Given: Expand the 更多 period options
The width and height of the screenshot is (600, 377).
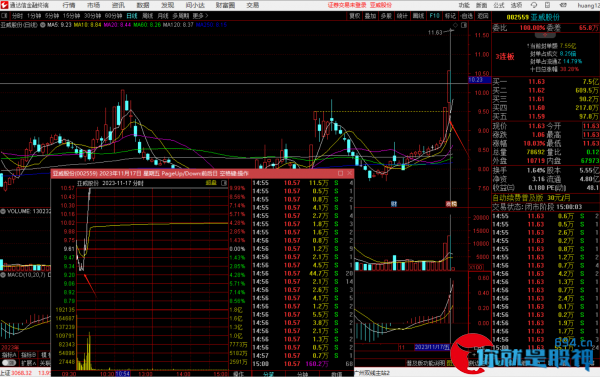Looking at the screenshot, I should coord(200,16).
